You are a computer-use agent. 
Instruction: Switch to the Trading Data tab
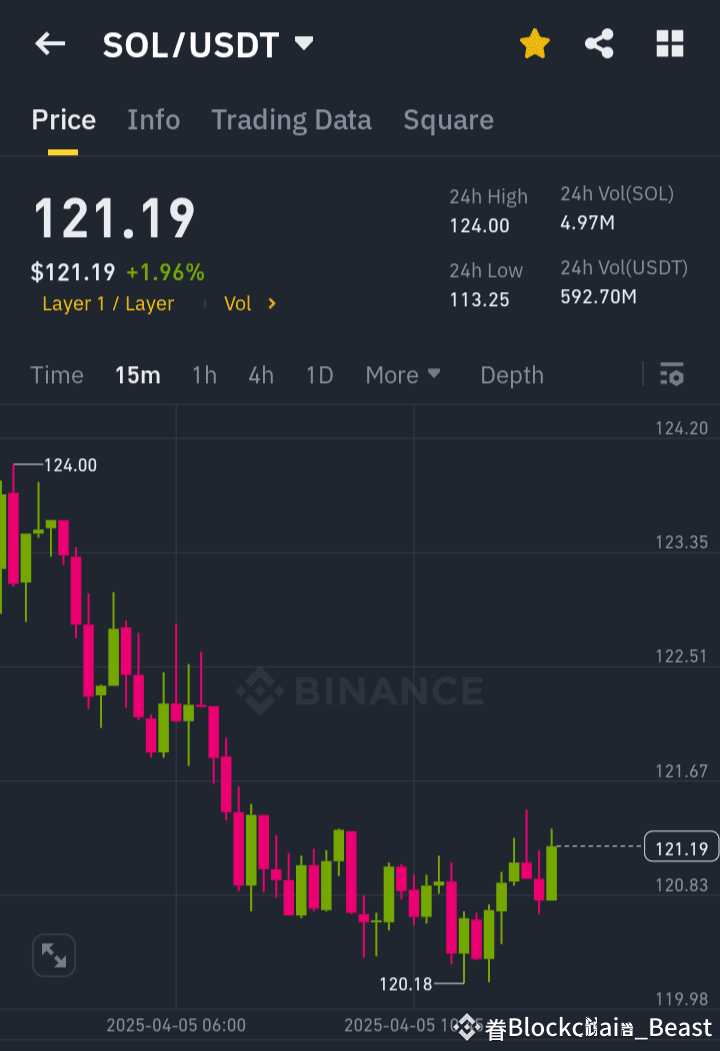[291, 120]
